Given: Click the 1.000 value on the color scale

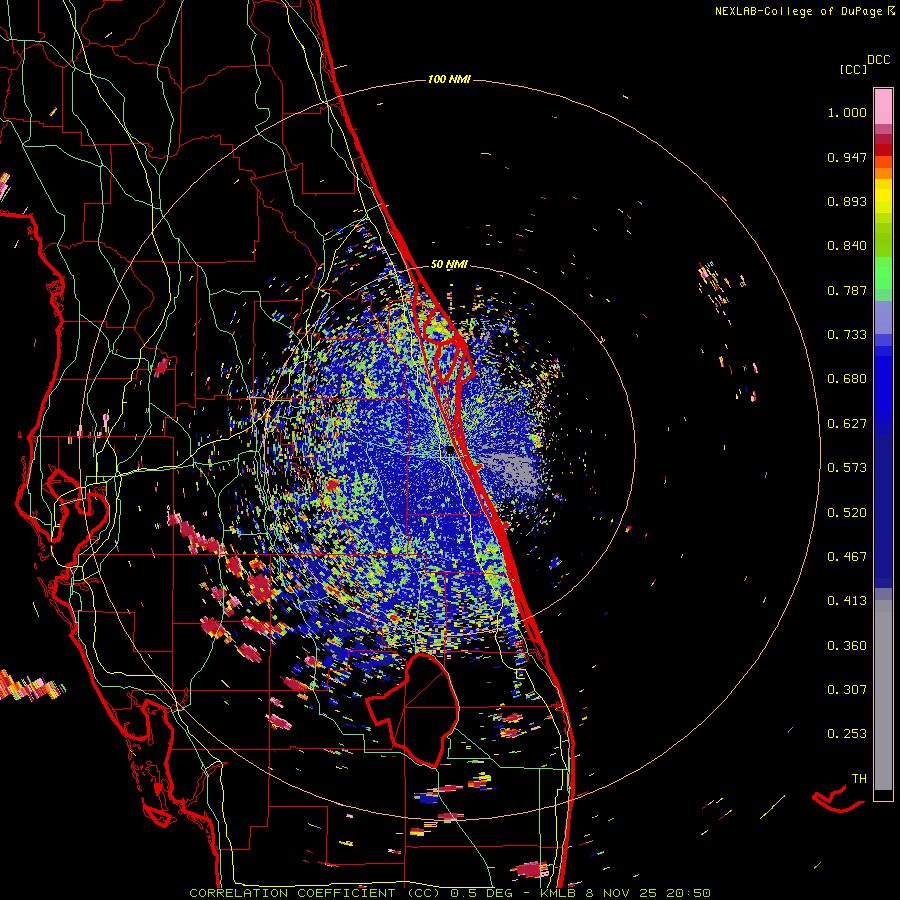Looking at the screenshot, I should tap(847, 112).
